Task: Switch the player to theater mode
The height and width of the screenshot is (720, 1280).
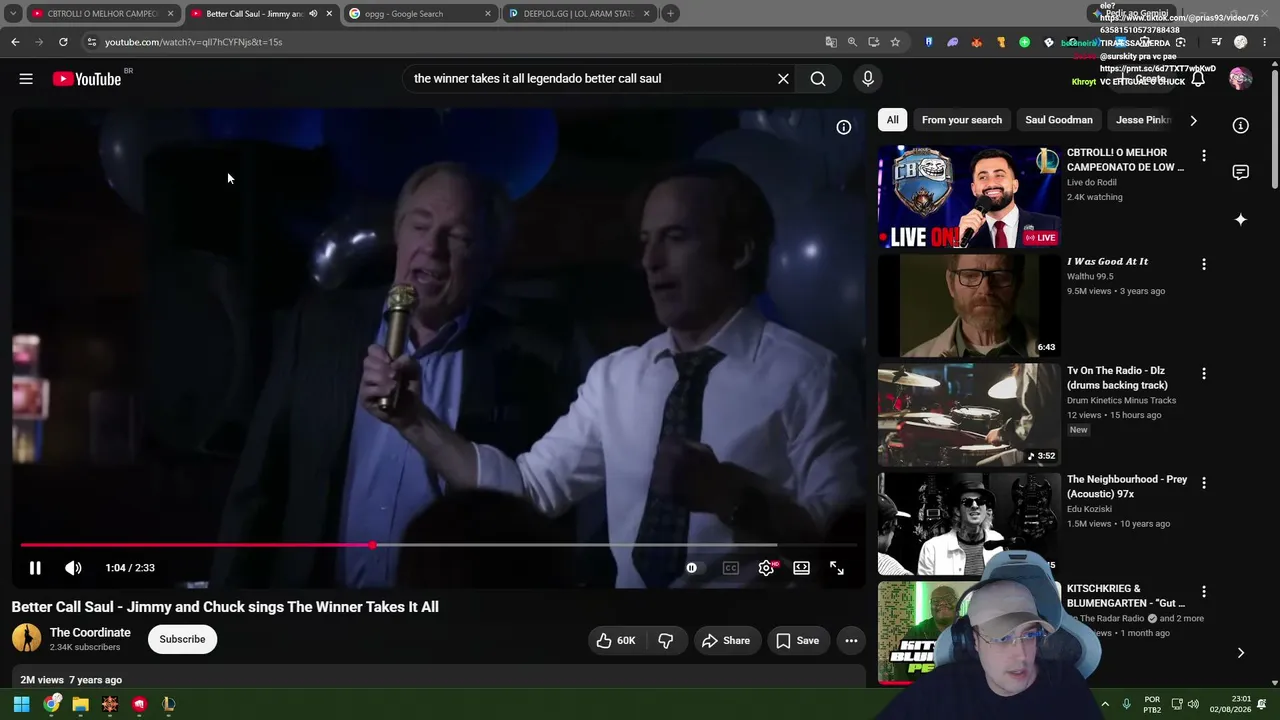Action: coord(802,568)
